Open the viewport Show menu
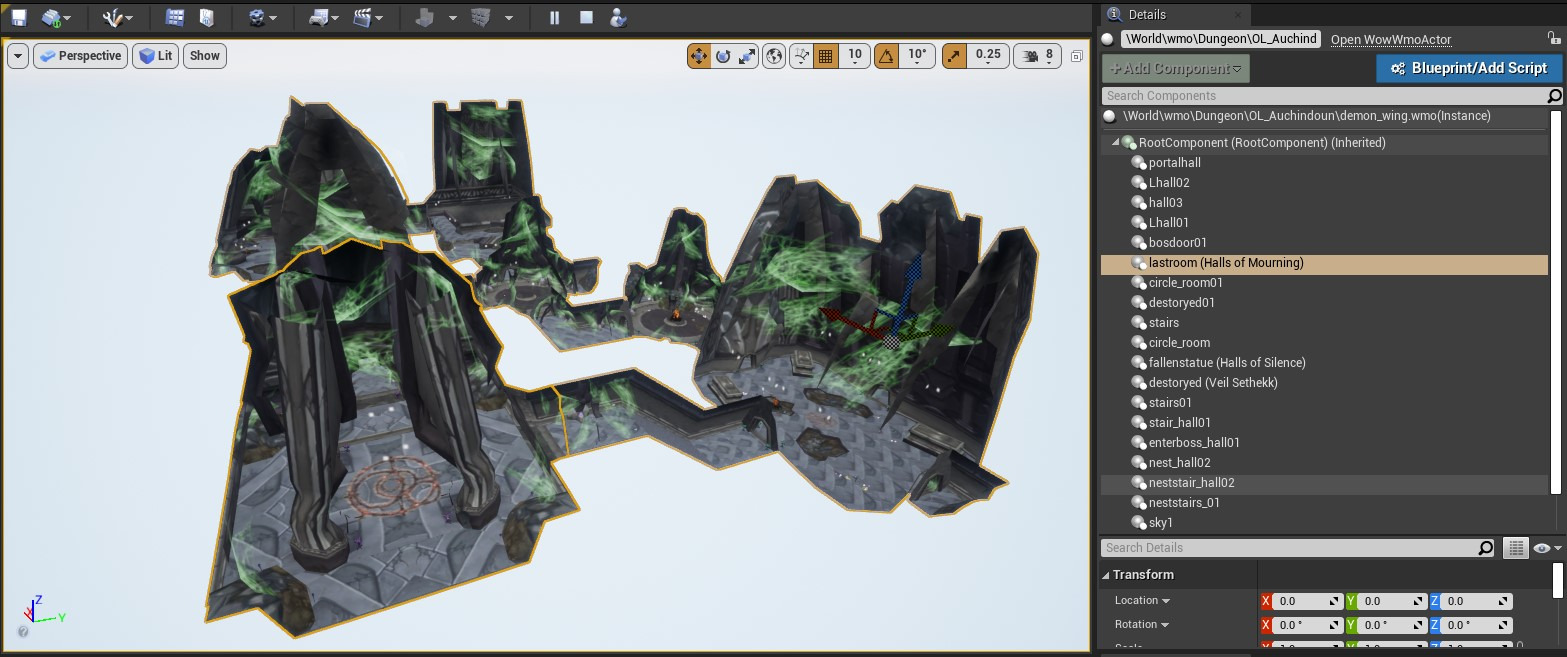The image size is (1567, 657). [205, 56]
